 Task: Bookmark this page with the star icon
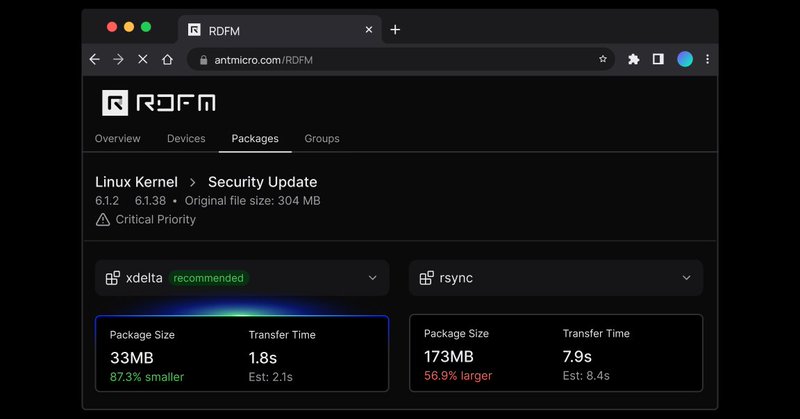click(603, 59)
